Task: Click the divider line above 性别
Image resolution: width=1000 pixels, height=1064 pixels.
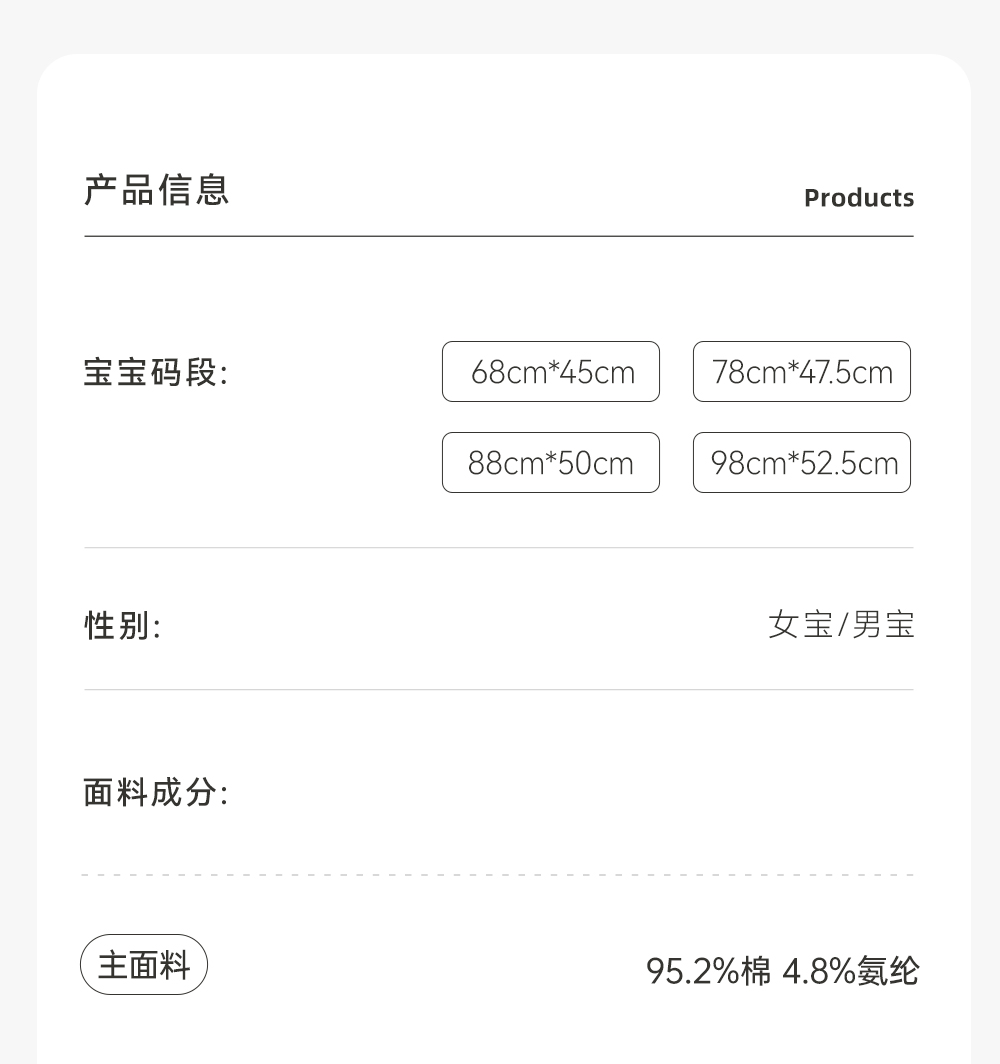Action: 499,548
